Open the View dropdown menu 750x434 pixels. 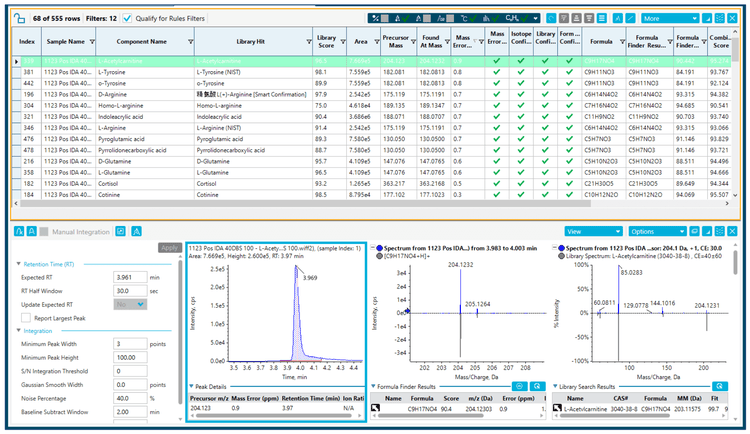594,230
